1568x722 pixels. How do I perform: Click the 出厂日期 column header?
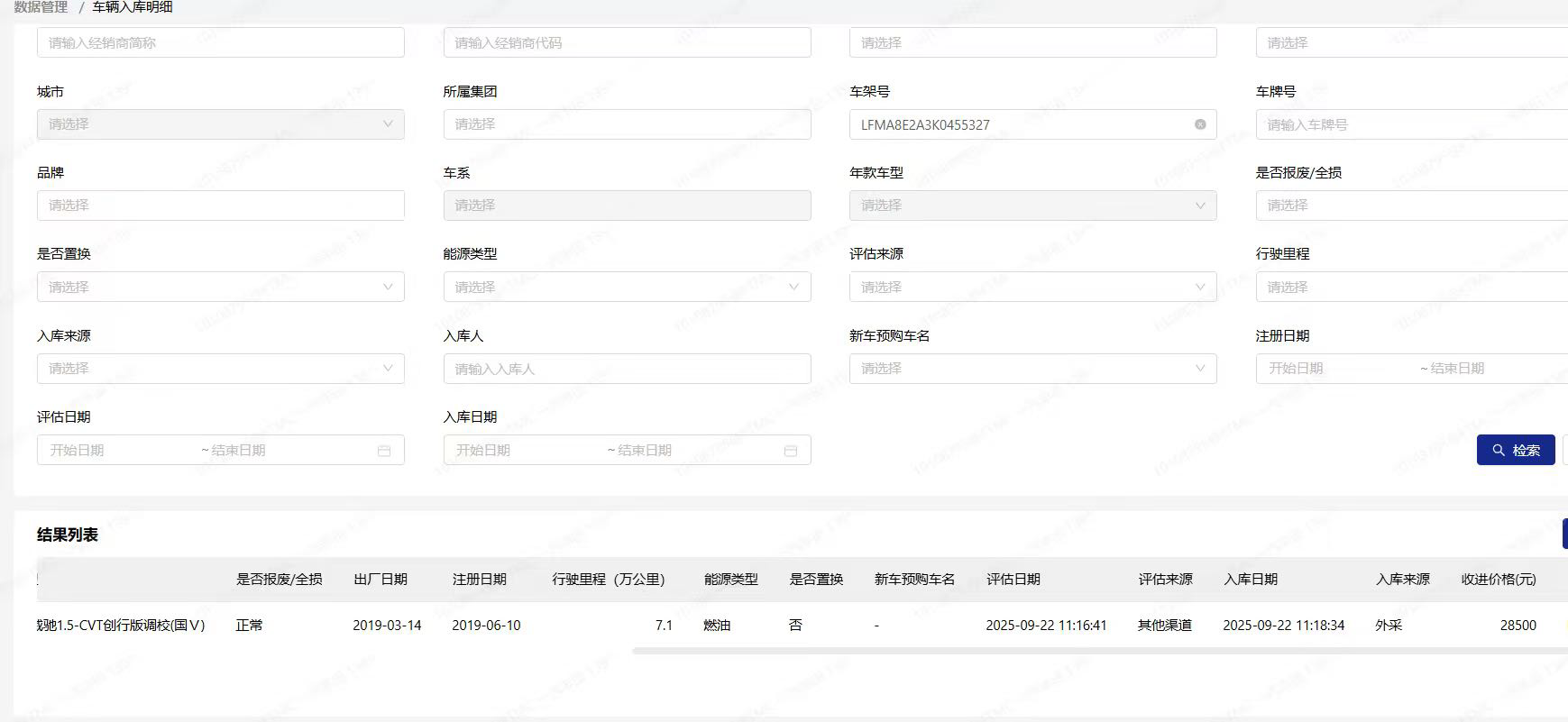[381, 580]
